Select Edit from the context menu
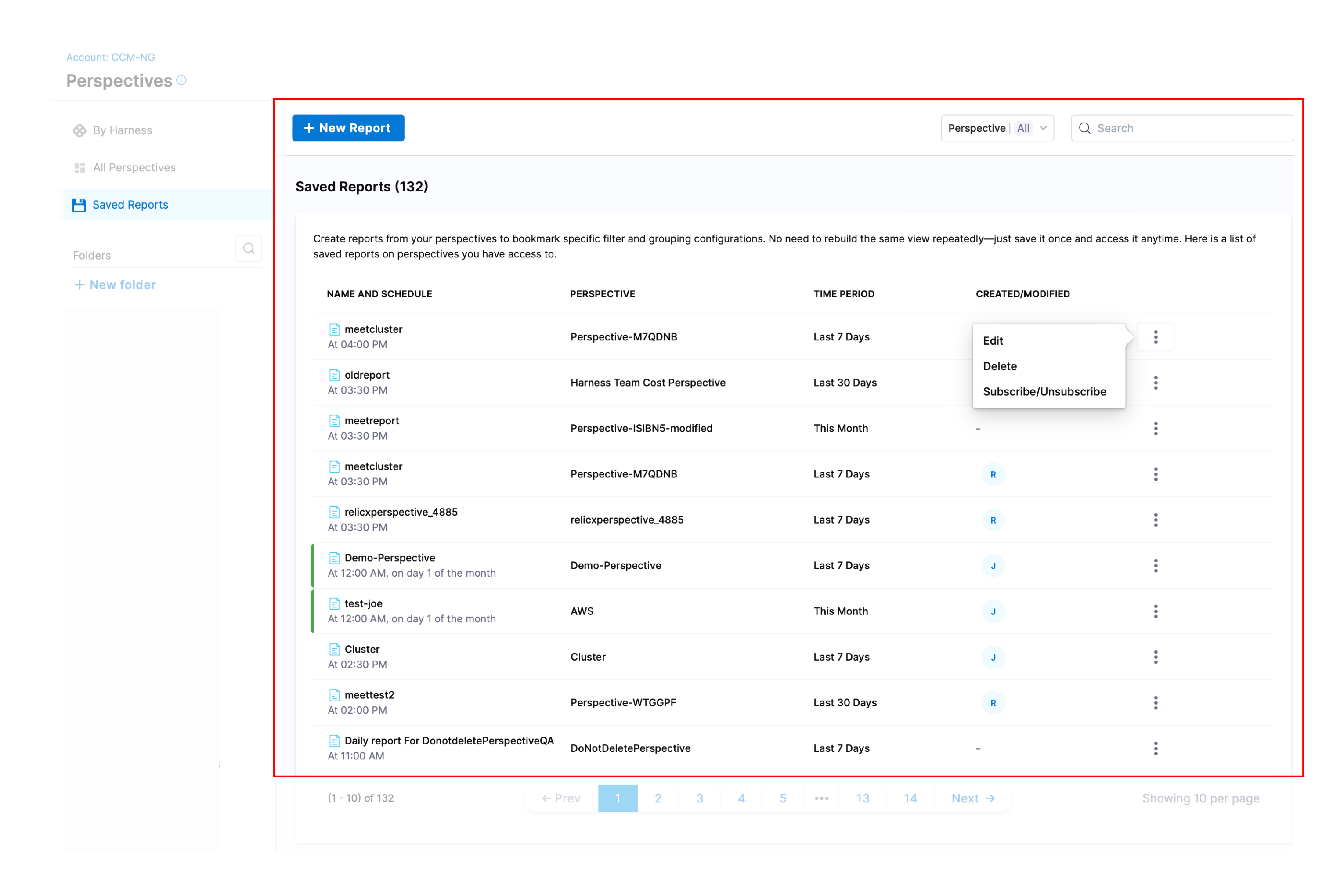The height and width of the screenshot is (896, 1344). coord(993,340)
